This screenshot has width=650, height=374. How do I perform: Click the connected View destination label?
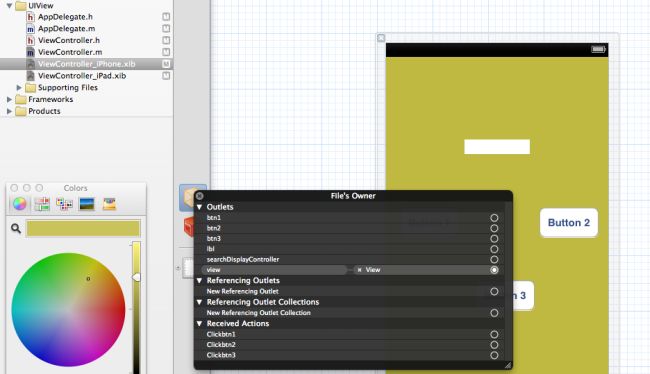(373, 270)
